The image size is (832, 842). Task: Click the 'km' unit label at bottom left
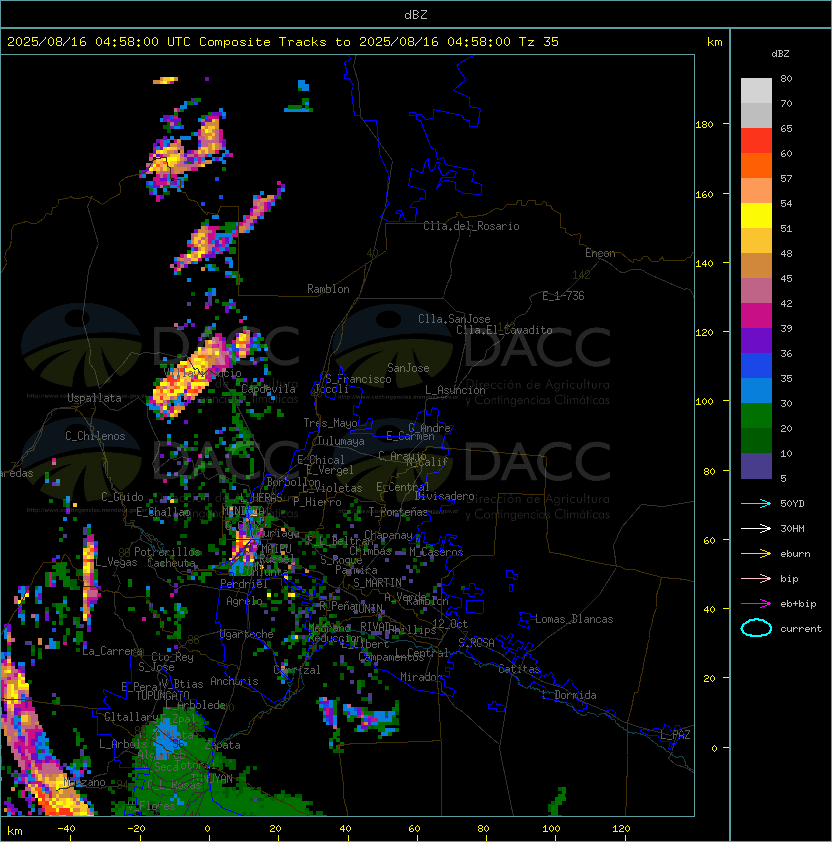(15, 831)
